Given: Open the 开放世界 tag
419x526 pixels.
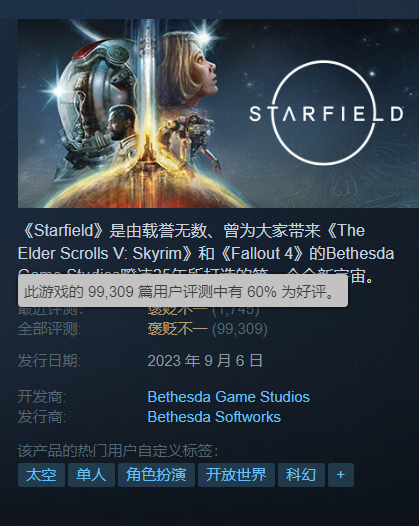Looking at the screenshot, I should coord(236,475).
